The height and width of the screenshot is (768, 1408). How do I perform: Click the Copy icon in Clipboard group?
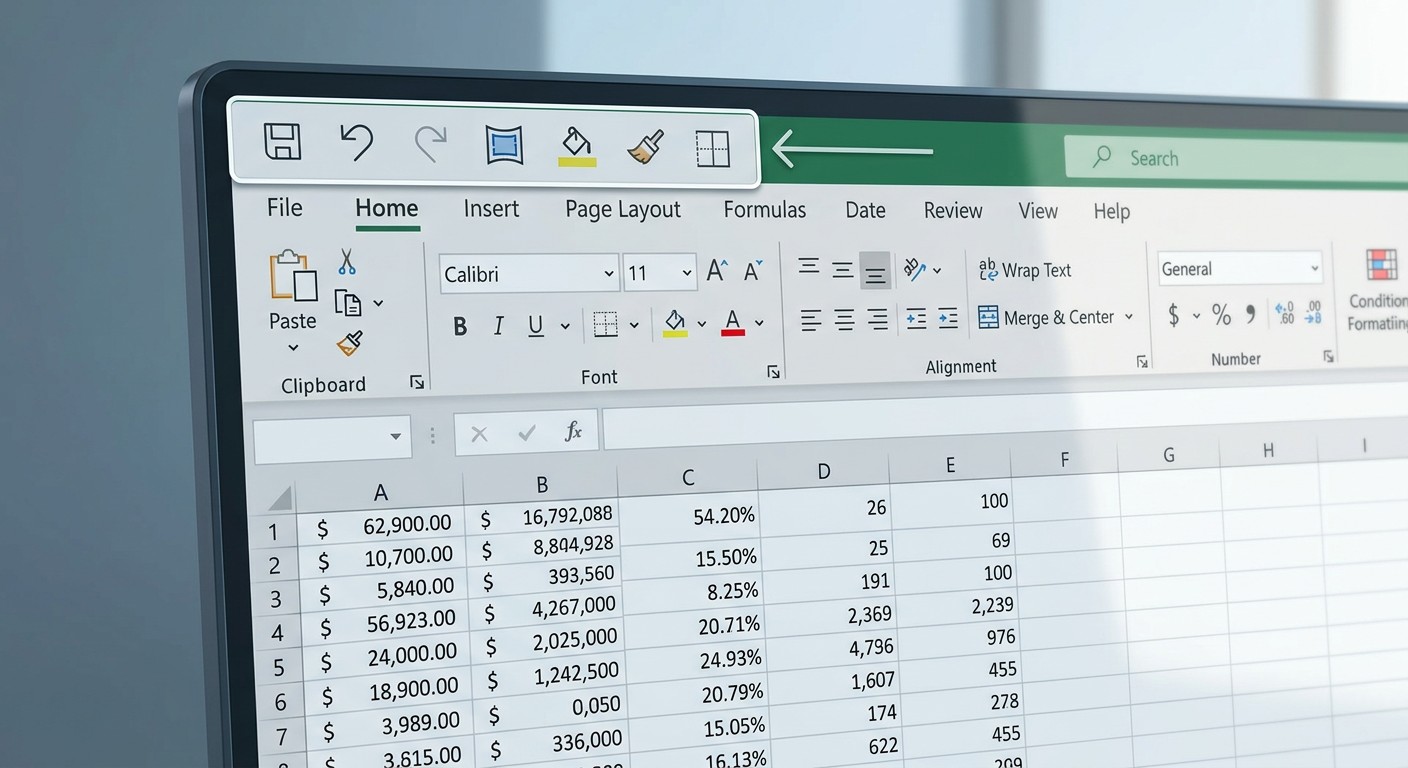pos(347,302)
